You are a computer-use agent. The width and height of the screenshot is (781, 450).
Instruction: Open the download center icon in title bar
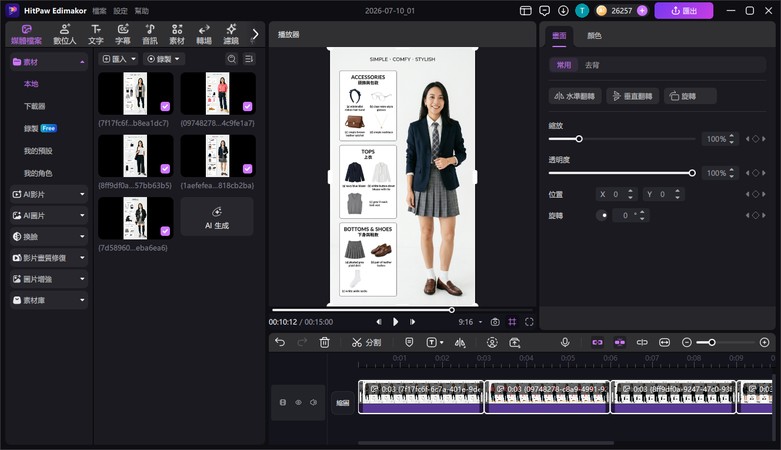[x=563, y=10]
